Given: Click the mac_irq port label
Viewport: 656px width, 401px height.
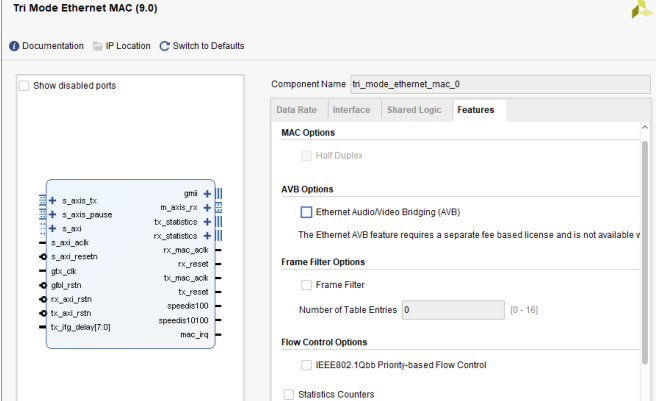Looking at the screenshot, I should click(x=194, y=334).
